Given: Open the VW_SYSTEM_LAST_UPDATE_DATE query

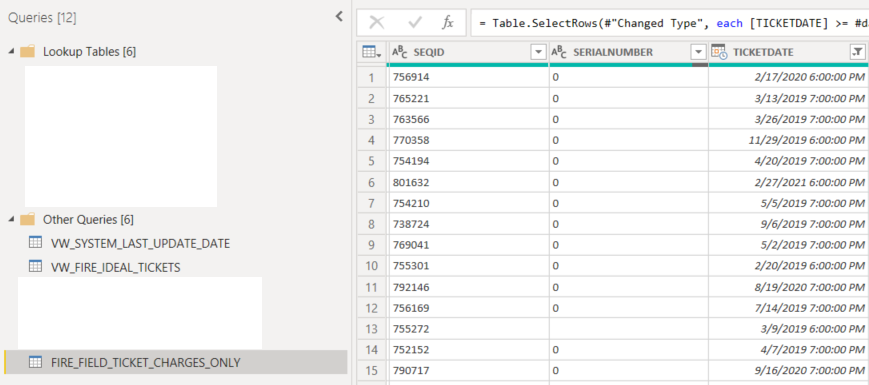Looking at the screenshot, I should coord(140,243).
